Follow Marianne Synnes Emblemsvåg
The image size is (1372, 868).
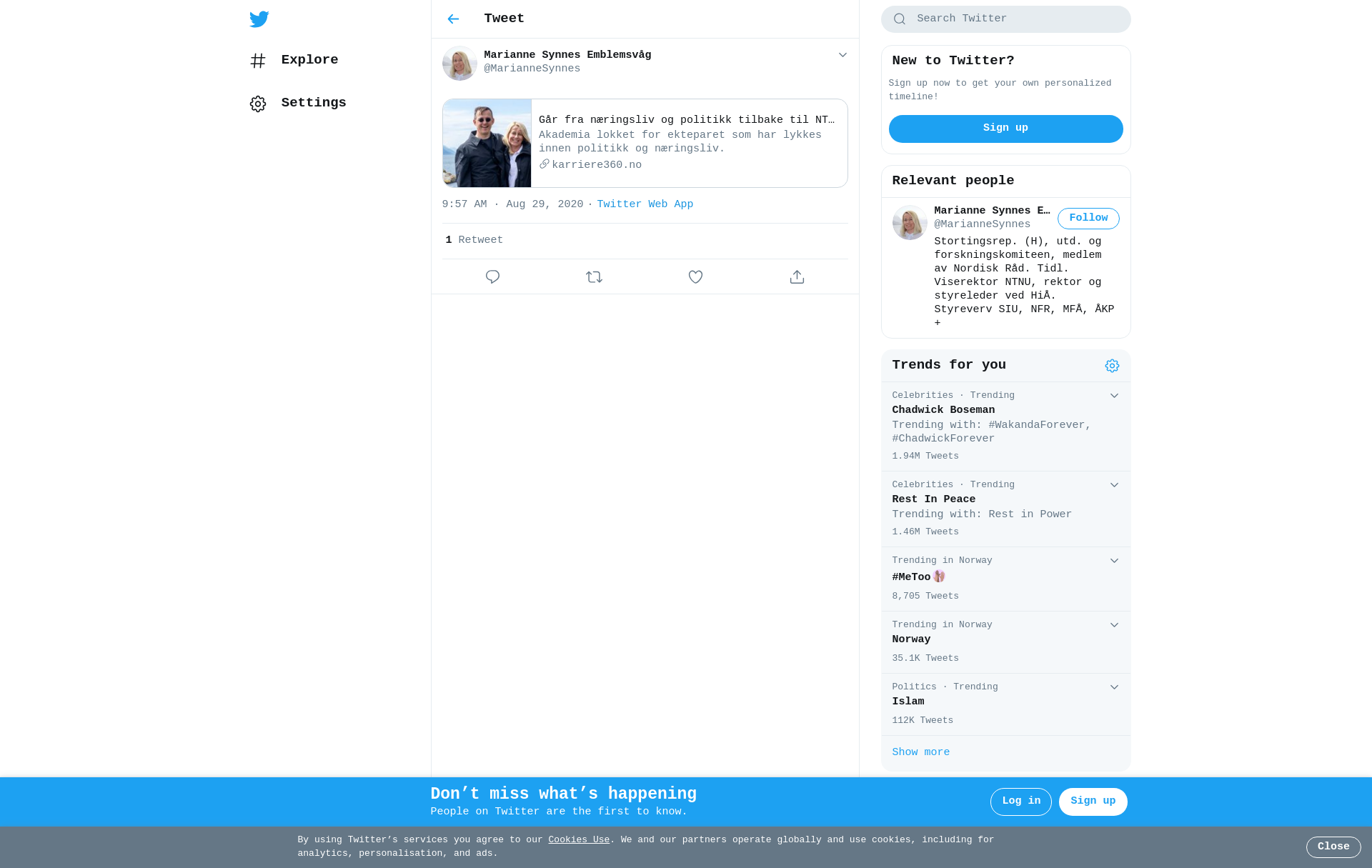(x=1088, y=219)
